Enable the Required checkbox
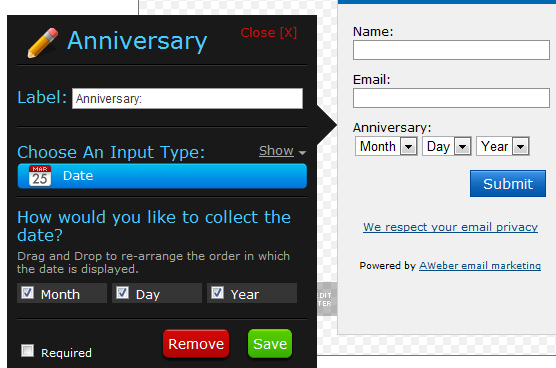The image size is (556, 368). [x=27, y=351]
